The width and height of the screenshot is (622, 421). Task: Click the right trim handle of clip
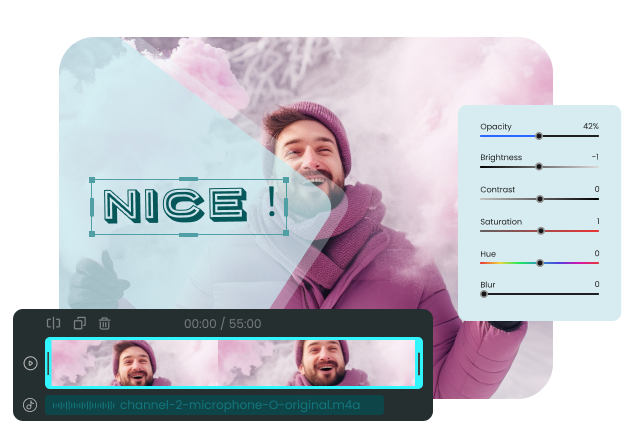tap(419, 363)
